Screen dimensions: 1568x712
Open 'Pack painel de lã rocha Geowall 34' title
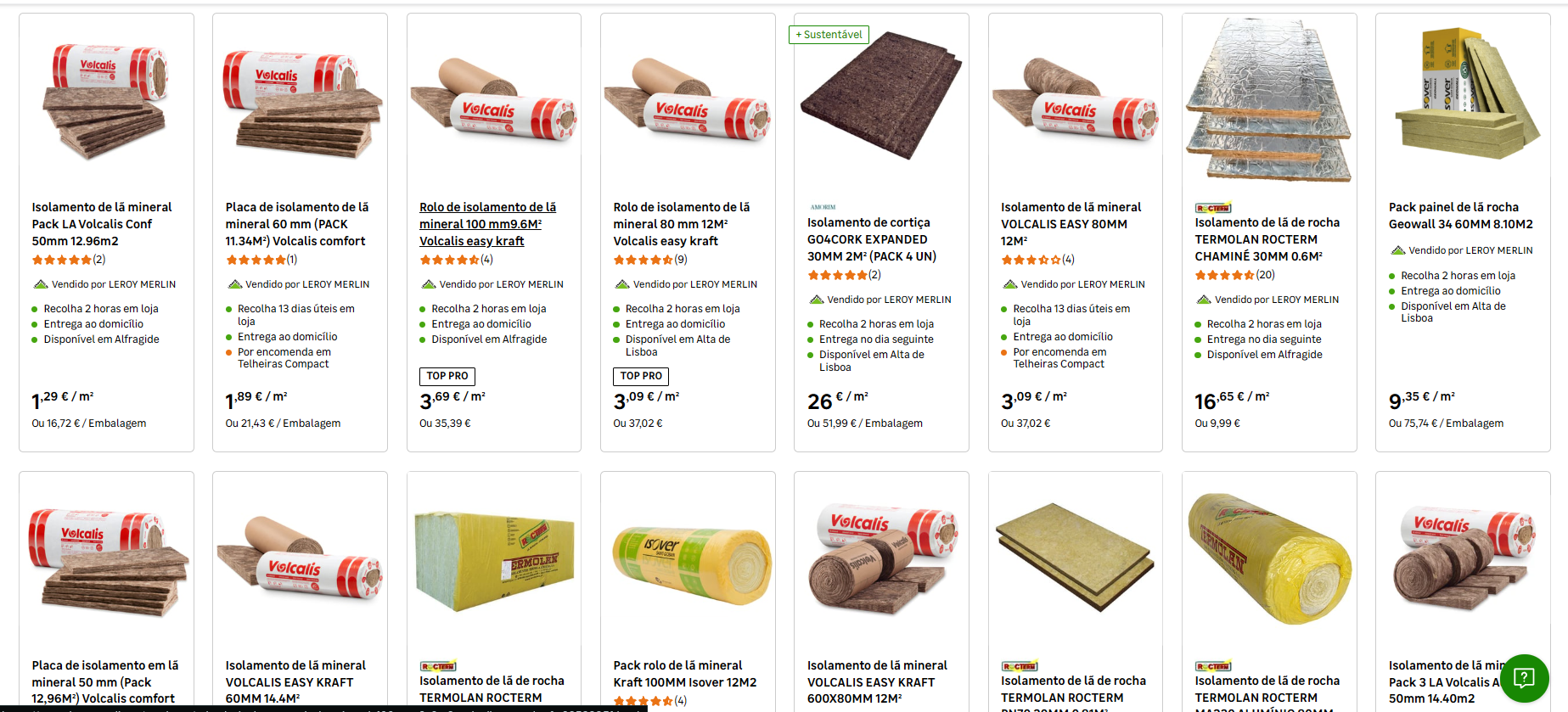pyautogui.click(x=1461, y=216)
